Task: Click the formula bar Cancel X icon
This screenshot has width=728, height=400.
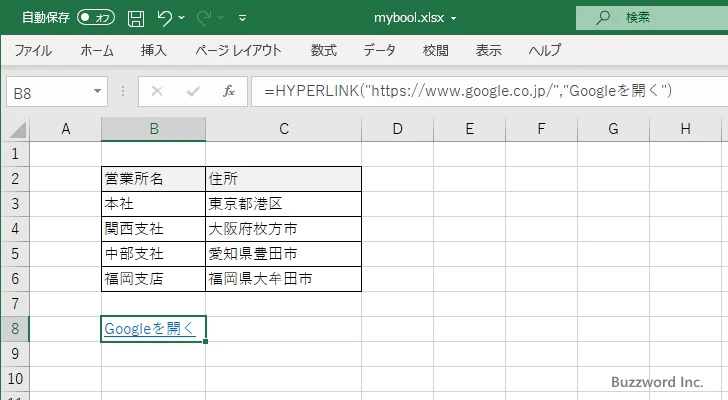Action: click(157, 91)
